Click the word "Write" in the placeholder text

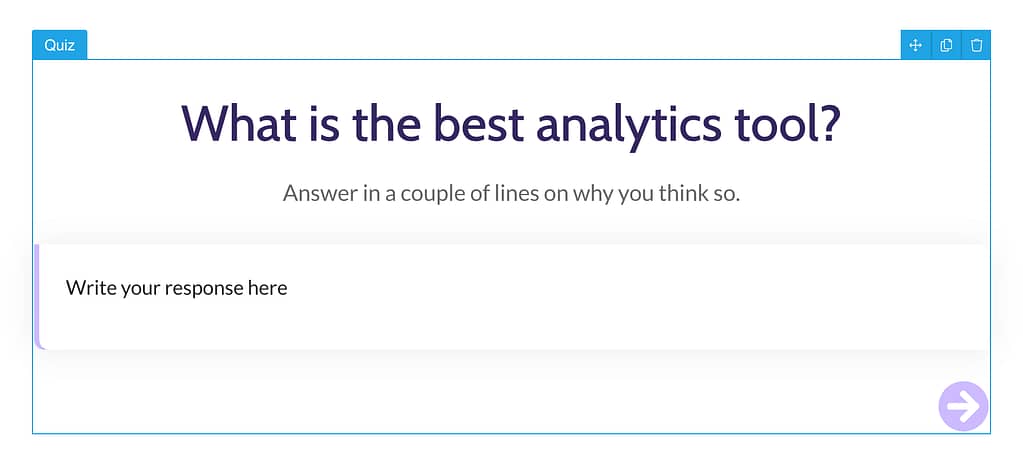[89, 288]
